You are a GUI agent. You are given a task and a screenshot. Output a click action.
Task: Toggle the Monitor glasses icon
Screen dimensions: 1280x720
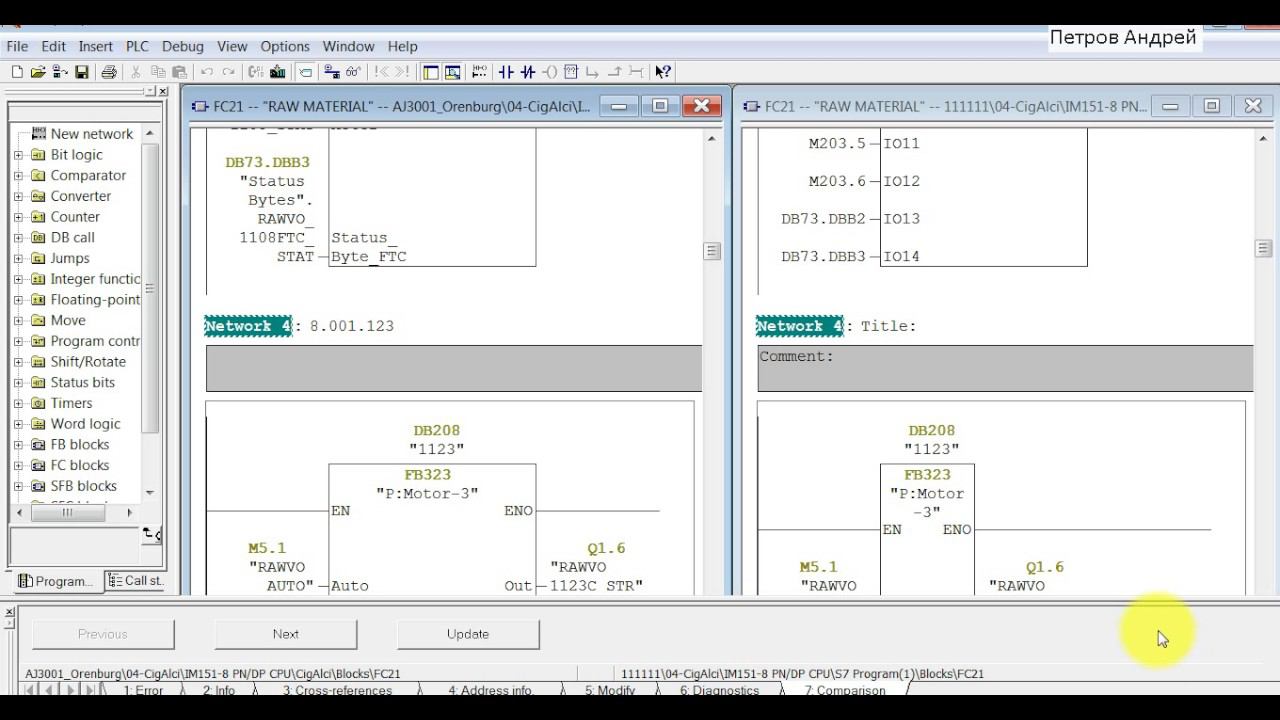click(x=353, y=72)
